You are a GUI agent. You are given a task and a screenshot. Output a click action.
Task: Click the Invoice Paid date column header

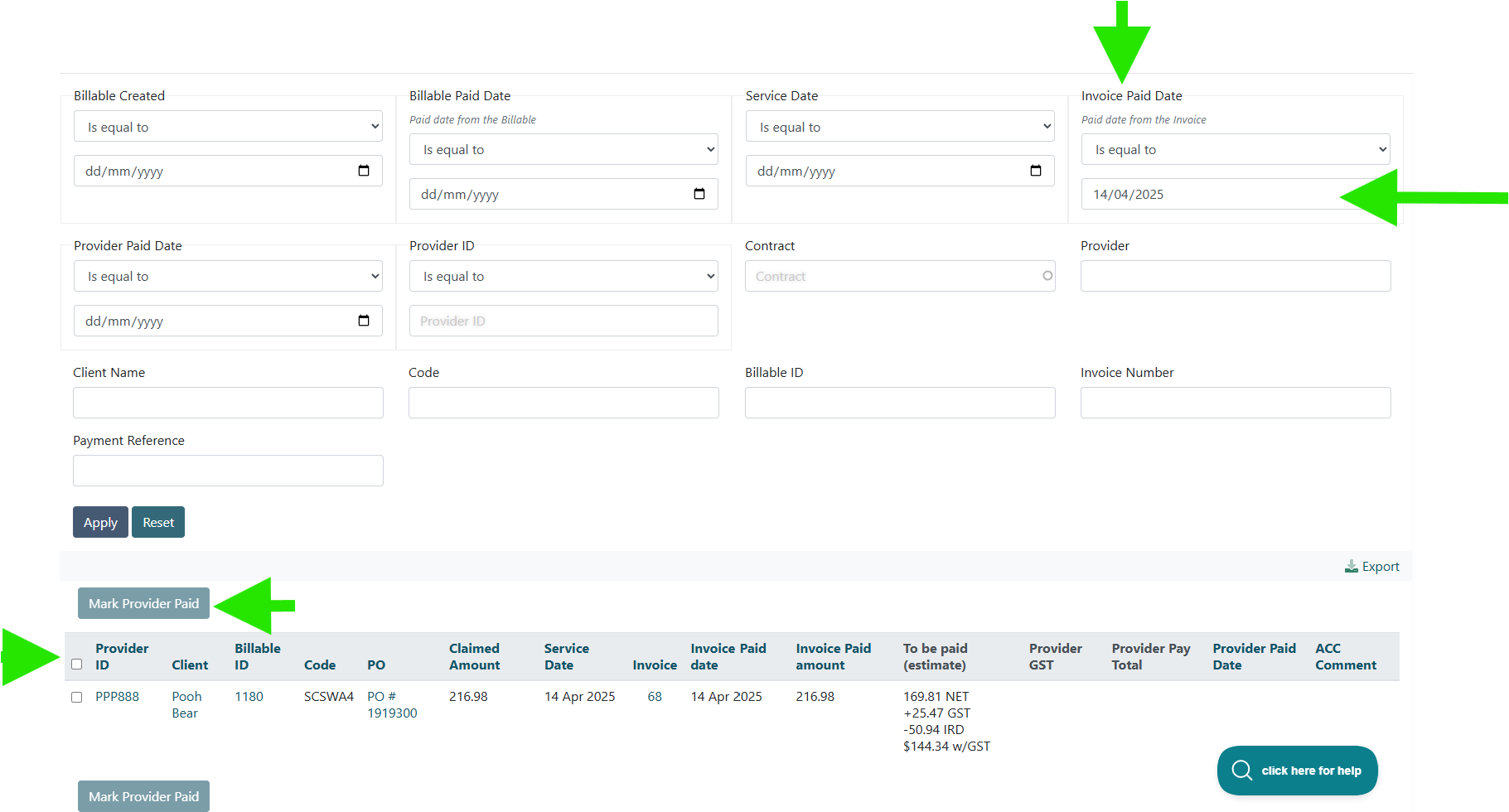[x=728, y=656]
